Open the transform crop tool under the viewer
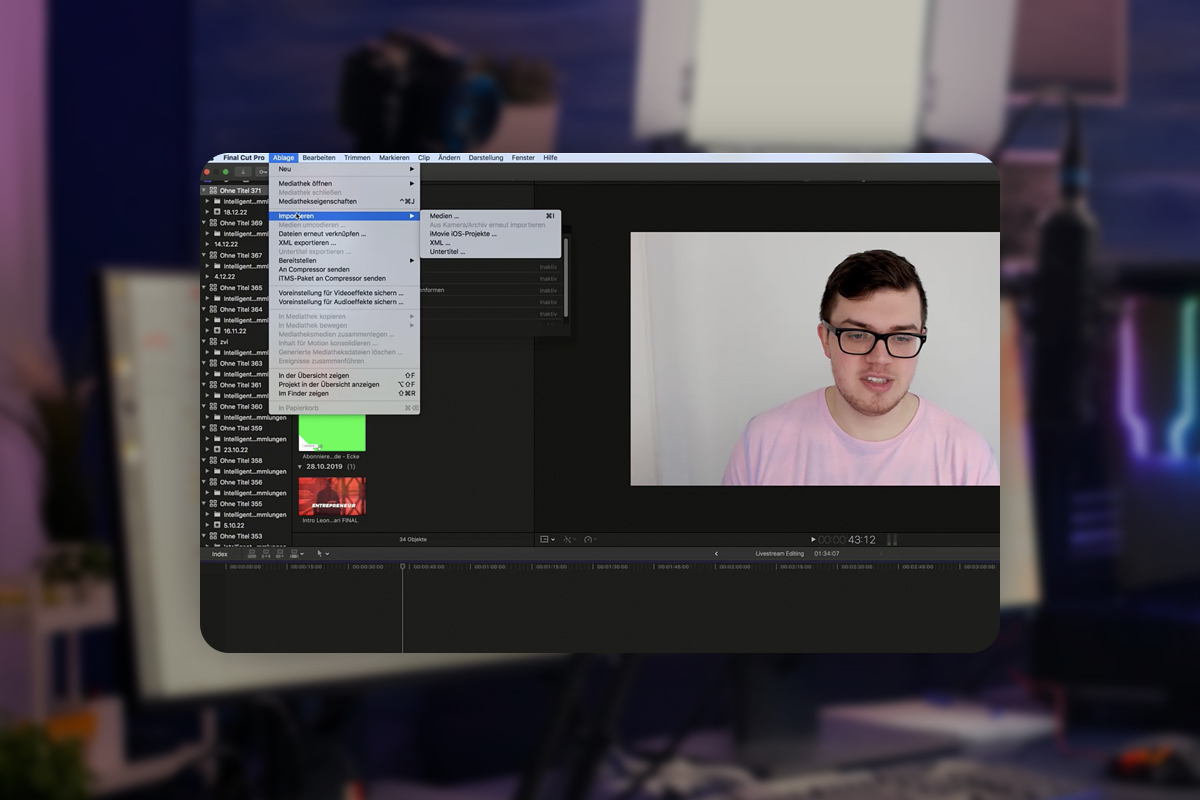The height and width of the screenshot is (800, 1200). pos(545,539)
